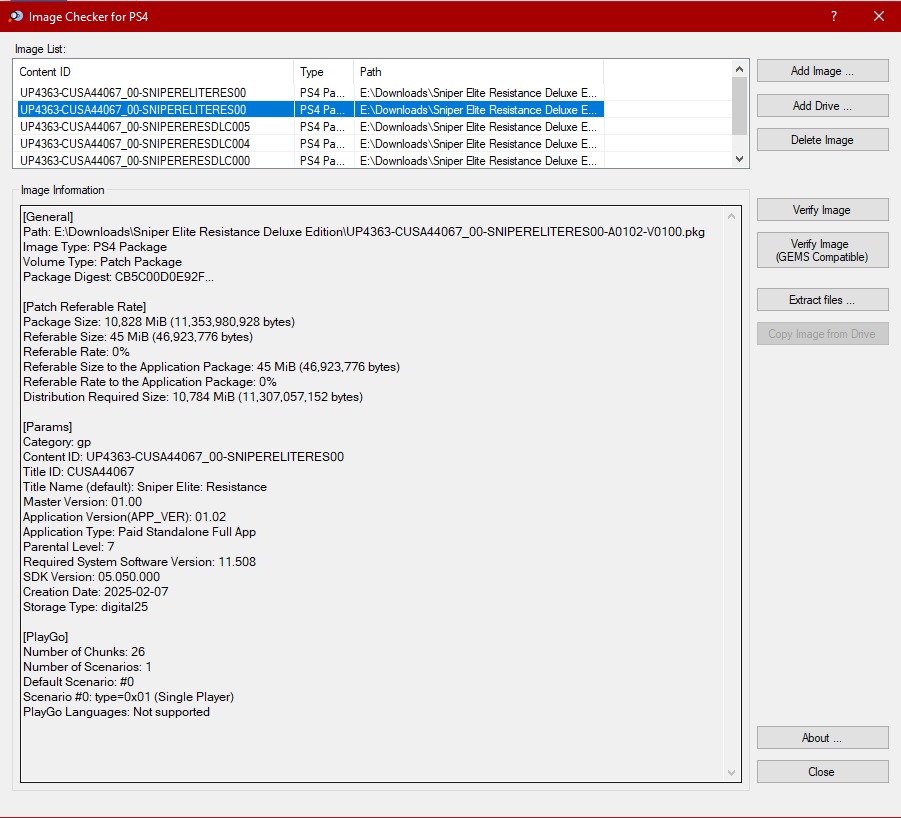The width and height of the screenshot is (901, 818).
Task: Click the Image Information pane scroll down arrow
Action: click(x=731, y=773)
